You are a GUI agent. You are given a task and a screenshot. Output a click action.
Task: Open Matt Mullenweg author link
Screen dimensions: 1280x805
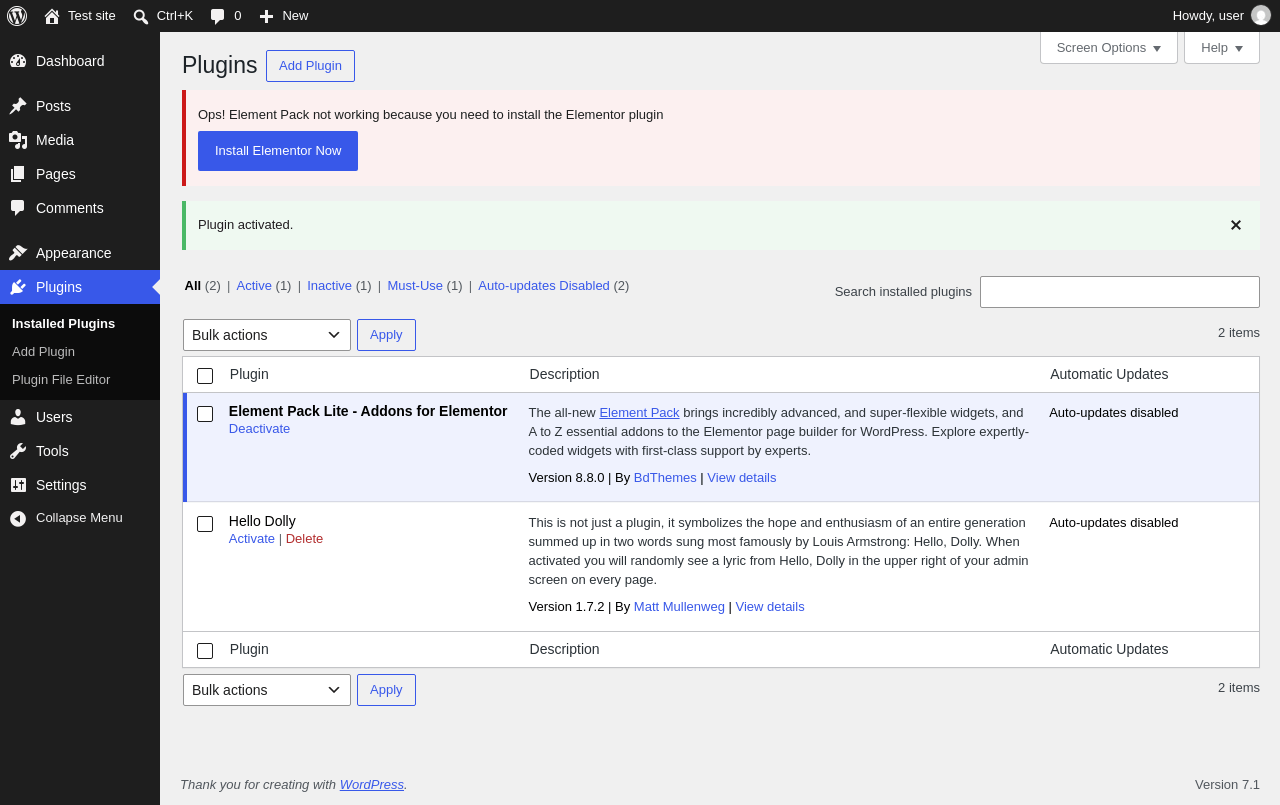coord(679,607)
